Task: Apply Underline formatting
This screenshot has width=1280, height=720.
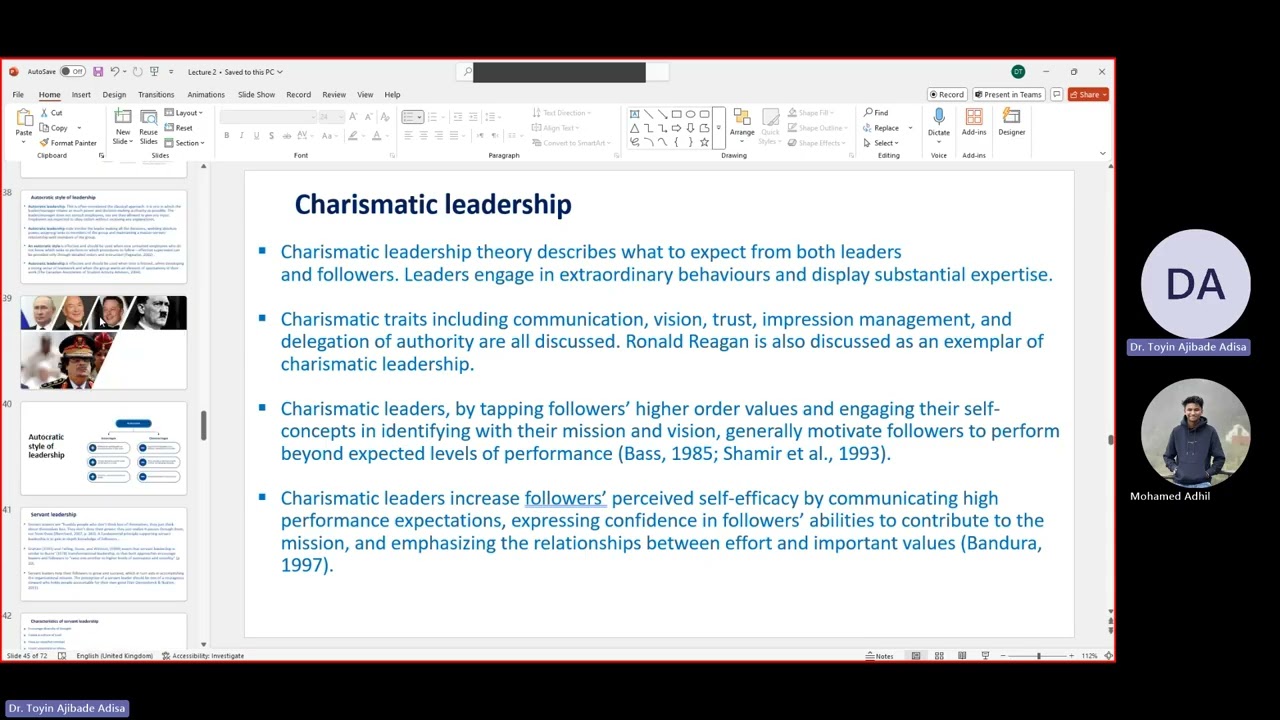Action: coord(256,136)
